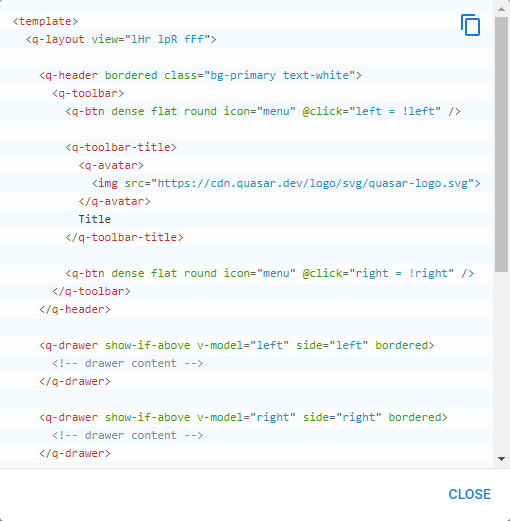
Task: Click the opening <q-toolbar-title> line
Action: [121, 147]
